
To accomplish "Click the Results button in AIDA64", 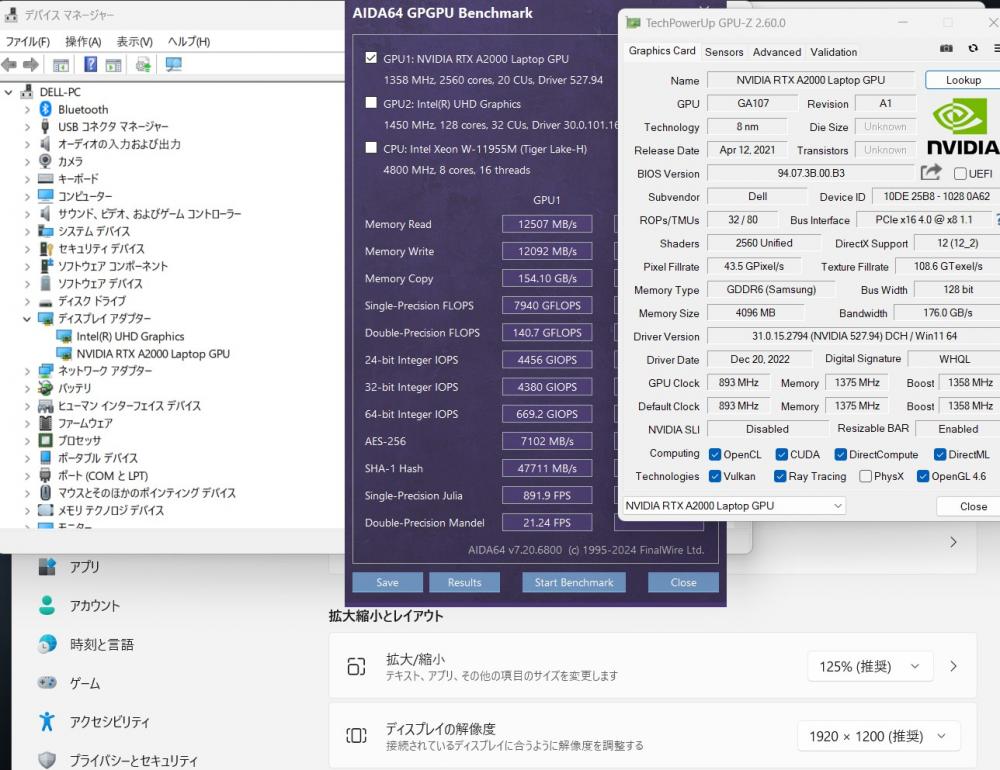I will click(x=464, y=582).
